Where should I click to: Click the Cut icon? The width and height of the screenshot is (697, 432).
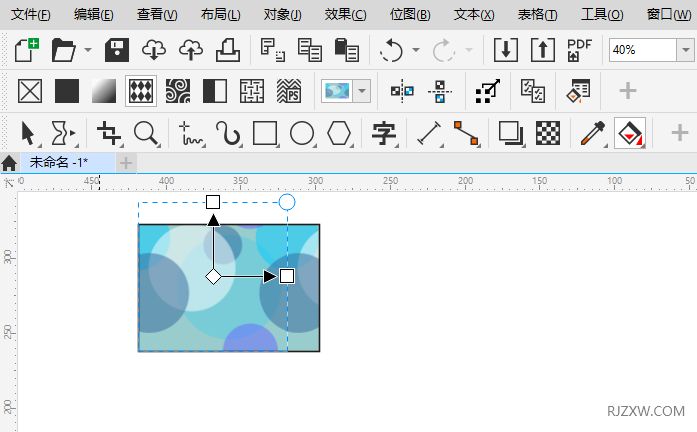point(272,50)
